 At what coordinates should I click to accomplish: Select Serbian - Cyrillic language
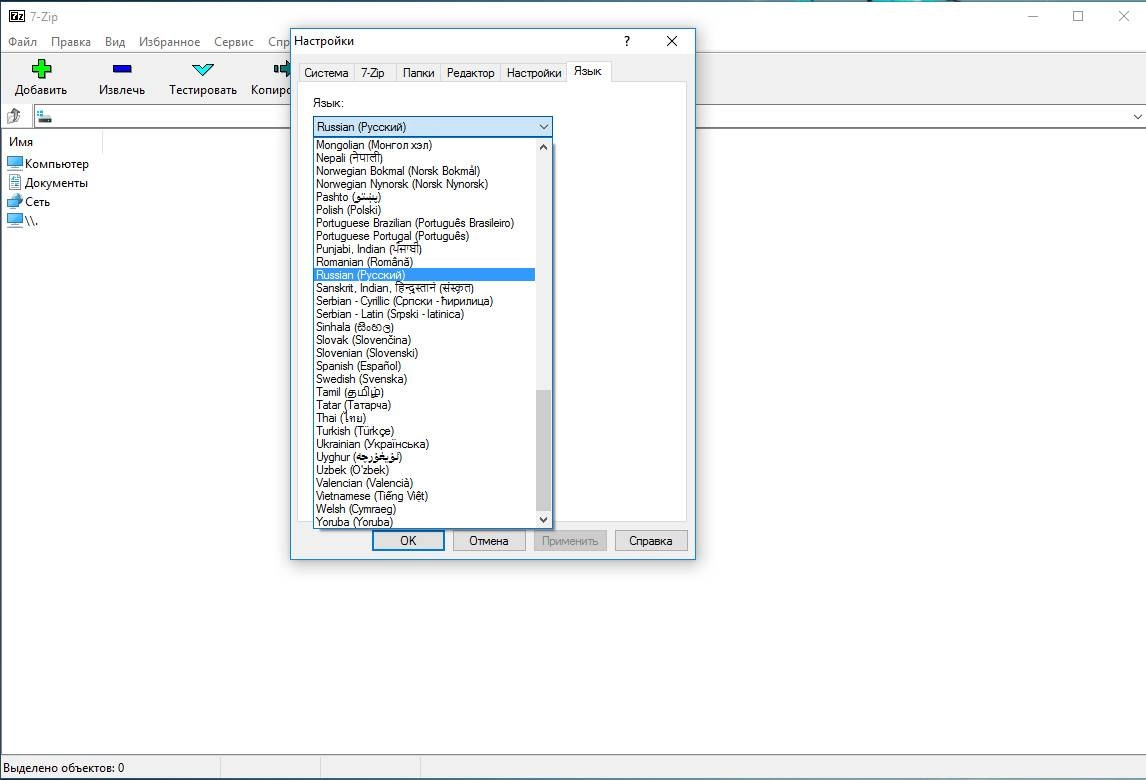point(424,301)
